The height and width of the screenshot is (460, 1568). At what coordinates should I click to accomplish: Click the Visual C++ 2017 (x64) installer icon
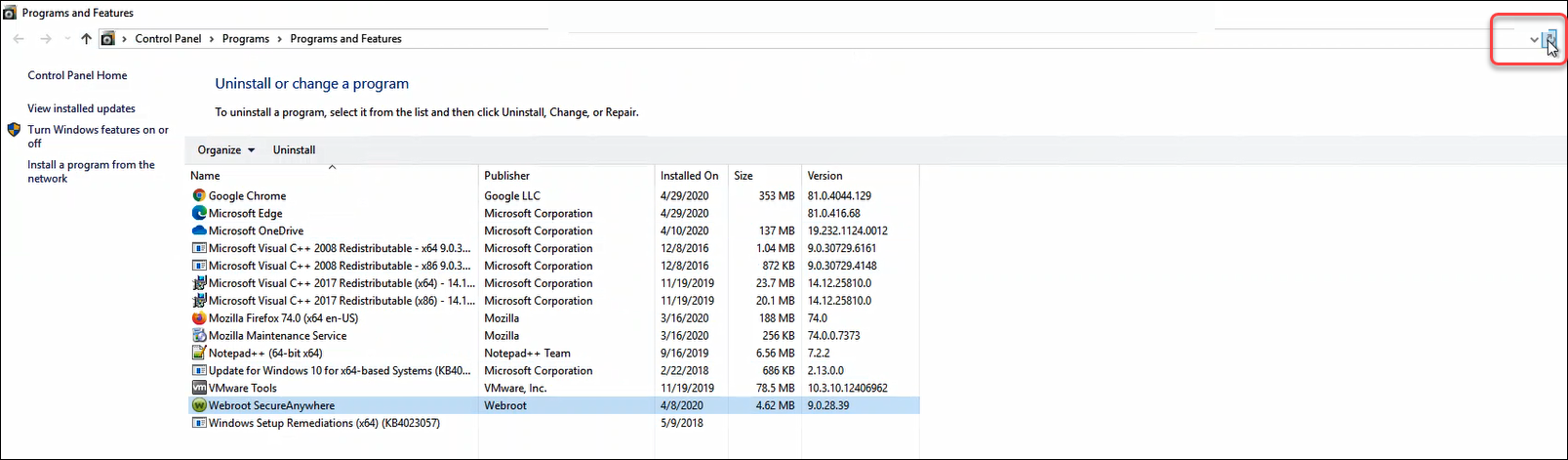[x=199, y=283]
